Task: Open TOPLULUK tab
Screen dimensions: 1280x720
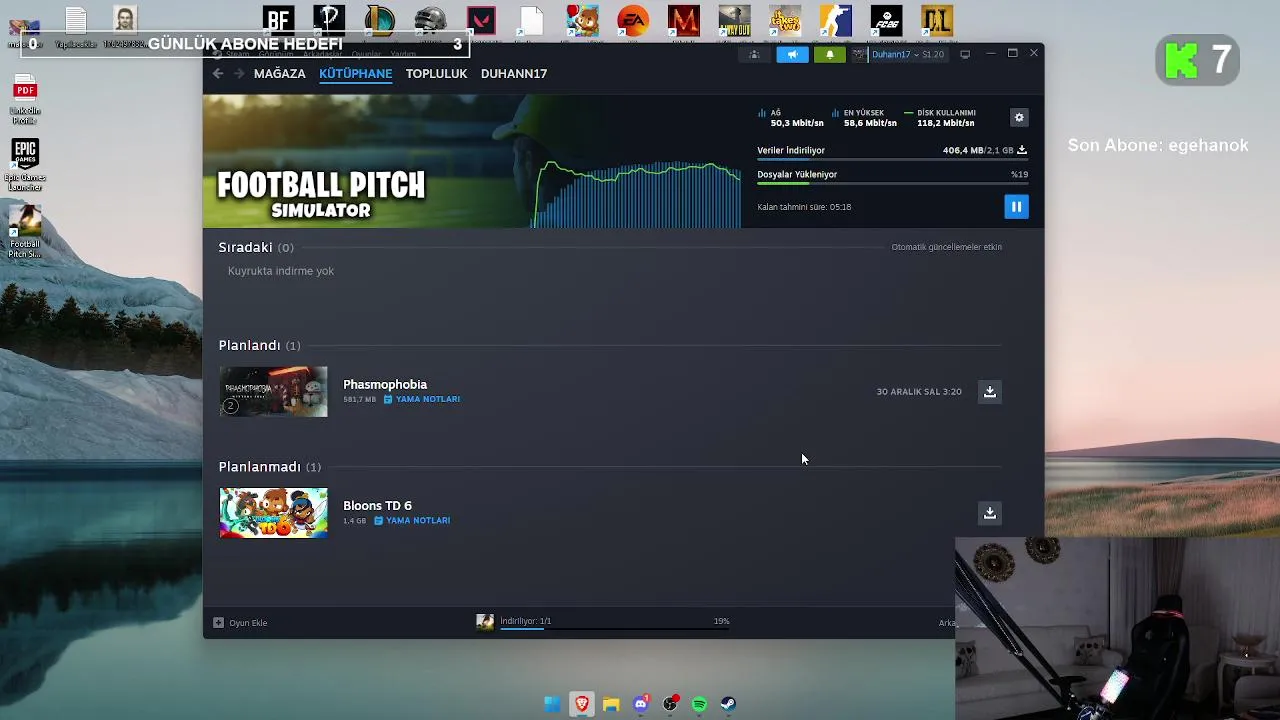Action: (x=436, y=73)
